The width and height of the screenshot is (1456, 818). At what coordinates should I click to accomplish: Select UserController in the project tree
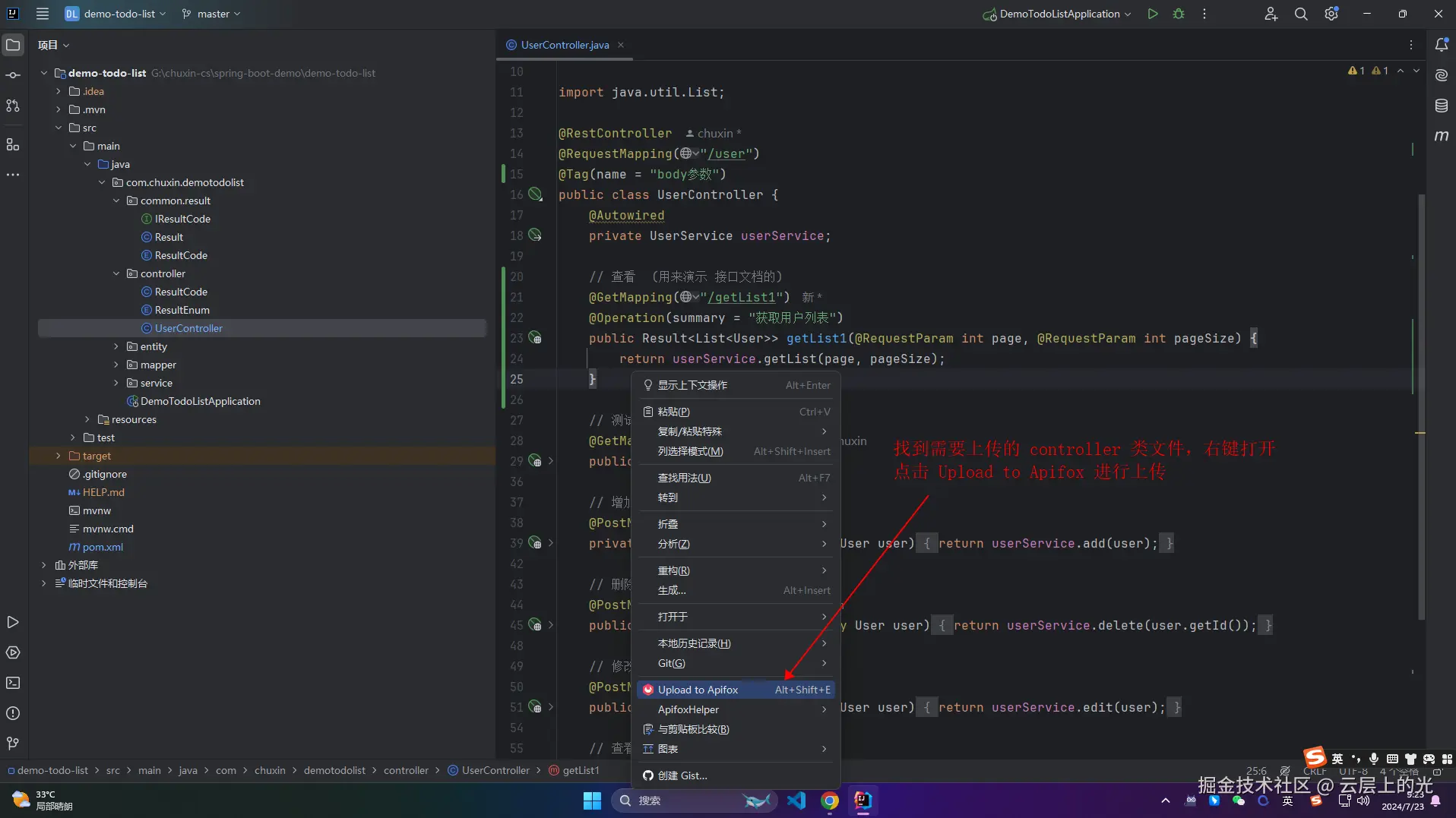pos(188,328)
